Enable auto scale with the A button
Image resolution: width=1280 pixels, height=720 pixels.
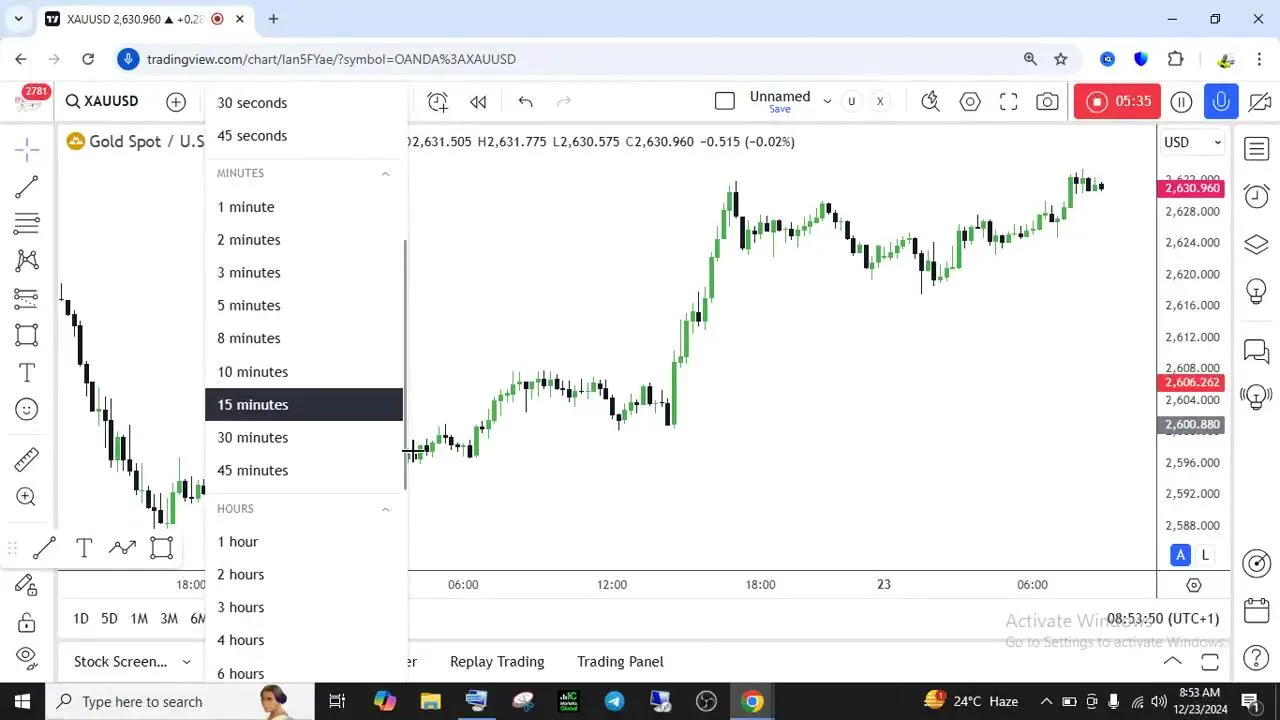[x=1181, y=555]
